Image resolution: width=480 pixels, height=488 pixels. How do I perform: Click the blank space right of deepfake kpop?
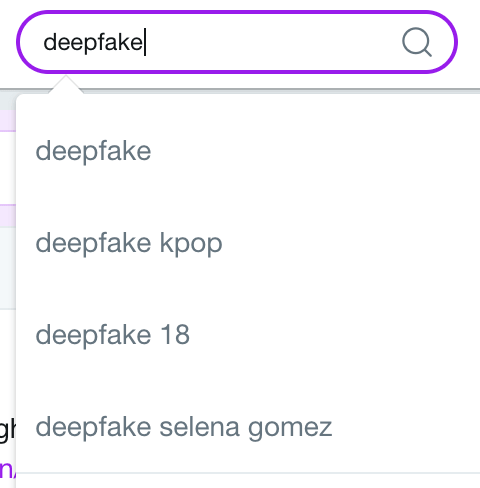[x=350, y=243]
